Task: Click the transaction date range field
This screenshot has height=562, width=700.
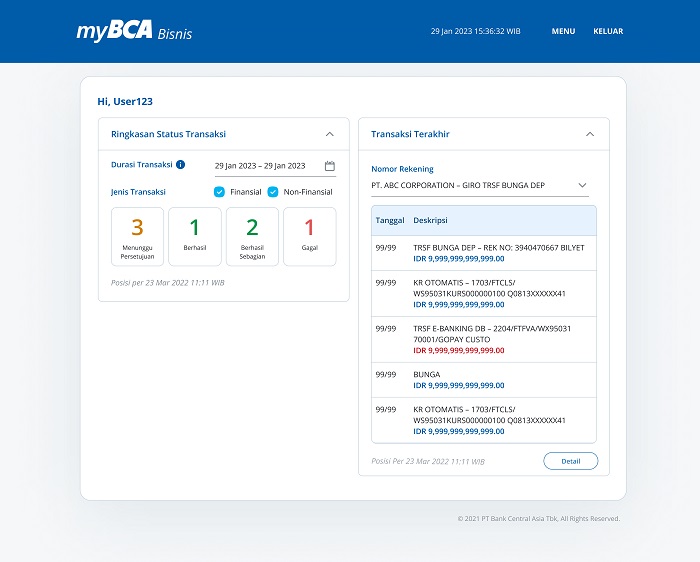Action: [x=262, y=166]
